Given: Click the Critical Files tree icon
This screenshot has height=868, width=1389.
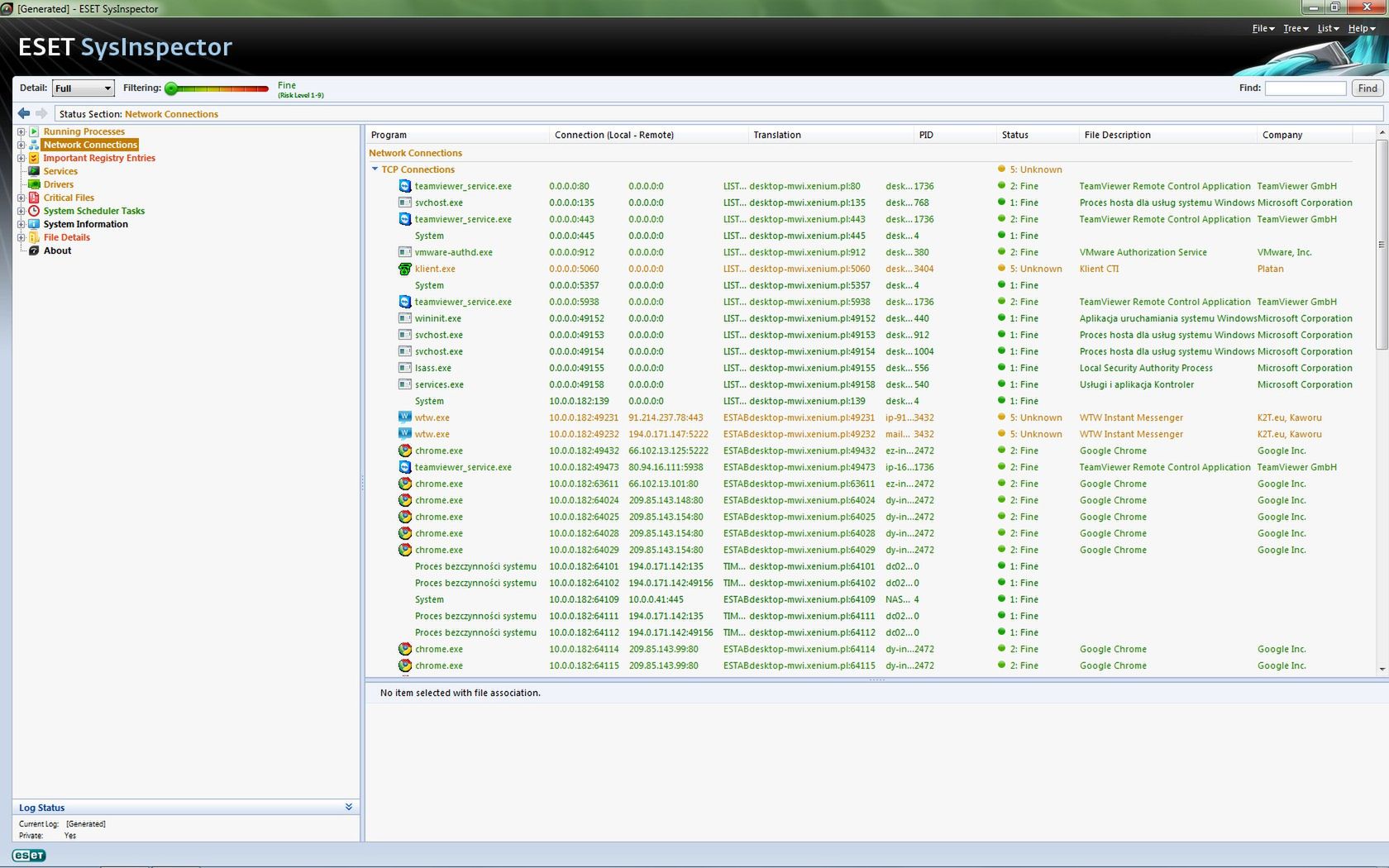Looking at the screenshot, I should coord(34,198).
